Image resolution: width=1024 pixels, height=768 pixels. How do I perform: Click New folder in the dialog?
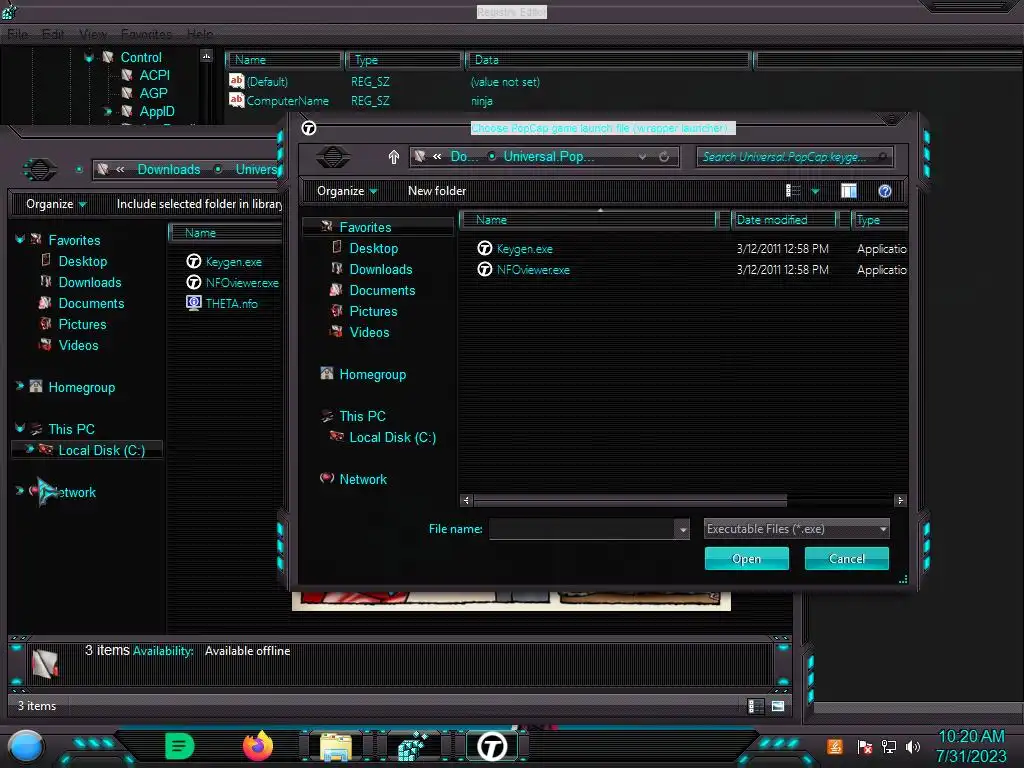437,191
